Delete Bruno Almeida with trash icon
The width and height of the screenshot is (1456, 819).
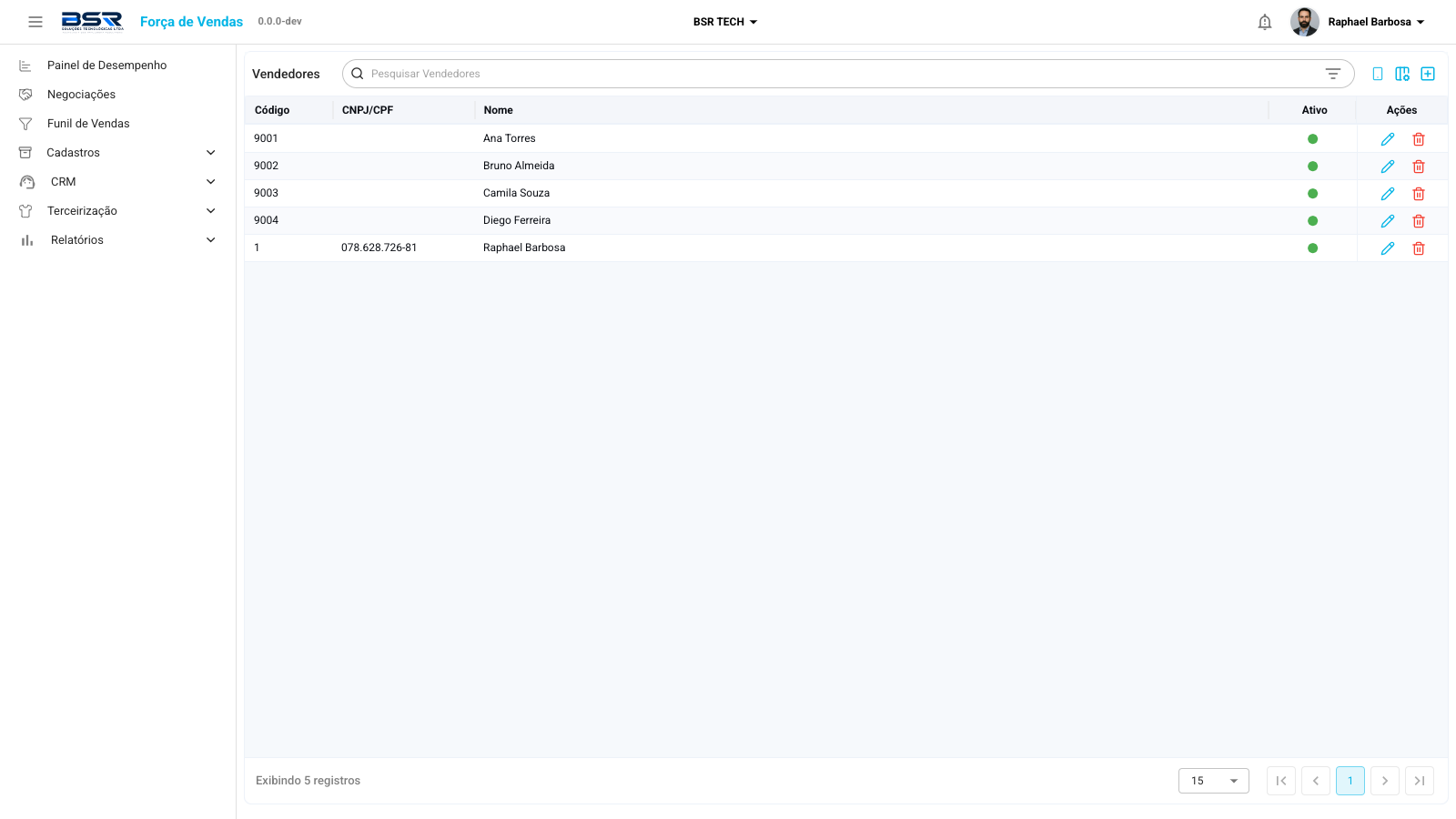(1419, 167)
